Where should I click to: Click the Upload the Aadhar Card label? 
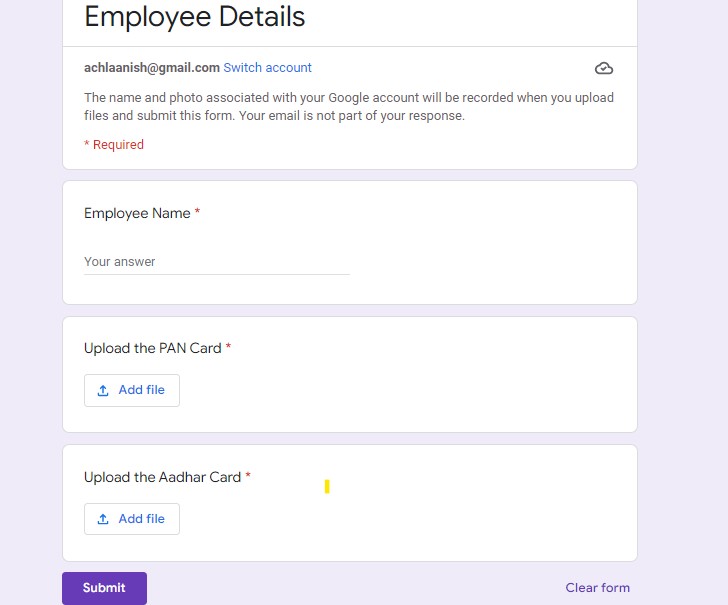point(162,477)
